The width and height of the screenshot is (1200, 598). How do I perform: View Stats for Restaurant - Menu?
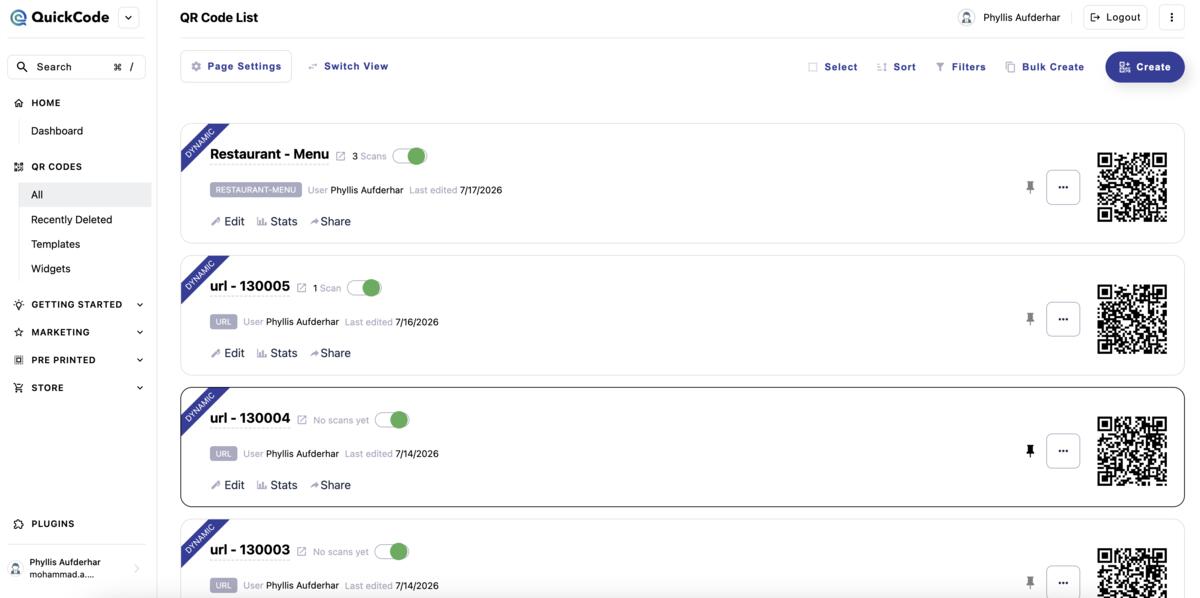pos(277,222)
